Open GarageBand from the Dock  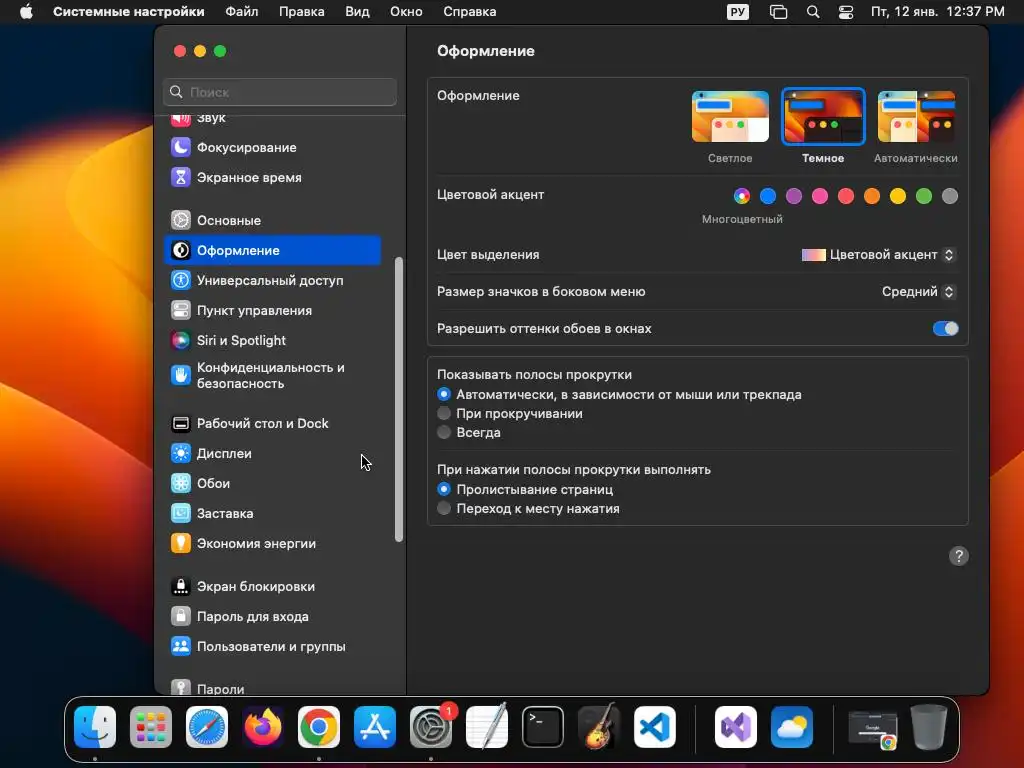point(599,726)
